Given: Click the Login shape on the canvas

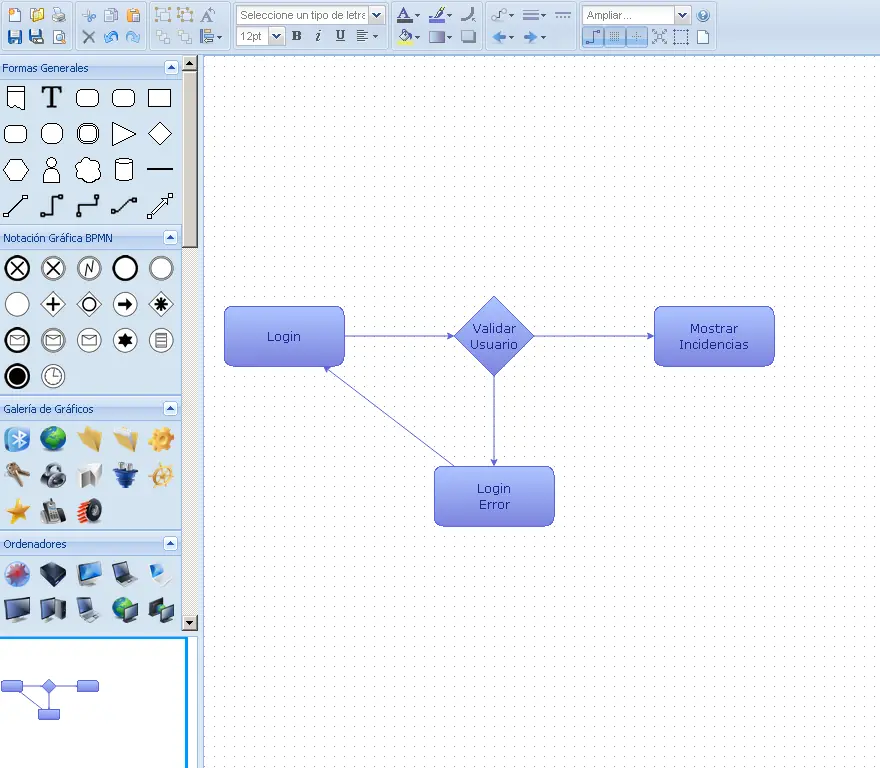Looking at the screenshot, I should 284,336.
